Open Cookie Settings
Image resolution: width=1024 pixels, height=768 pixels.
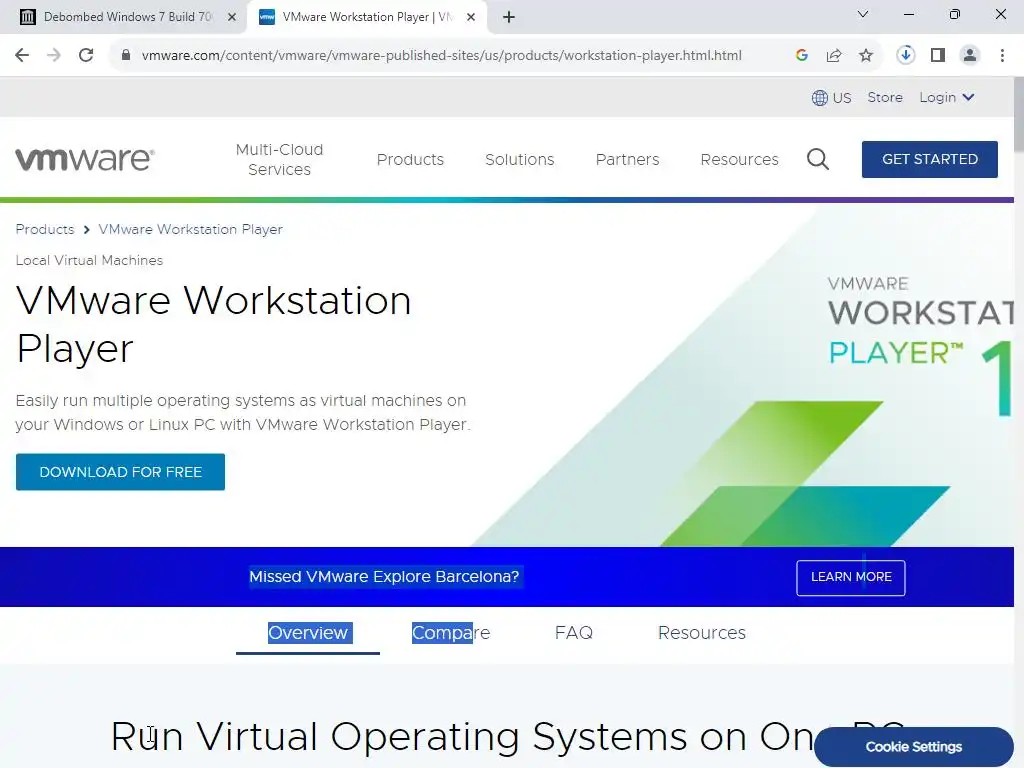tap(914, 746)
